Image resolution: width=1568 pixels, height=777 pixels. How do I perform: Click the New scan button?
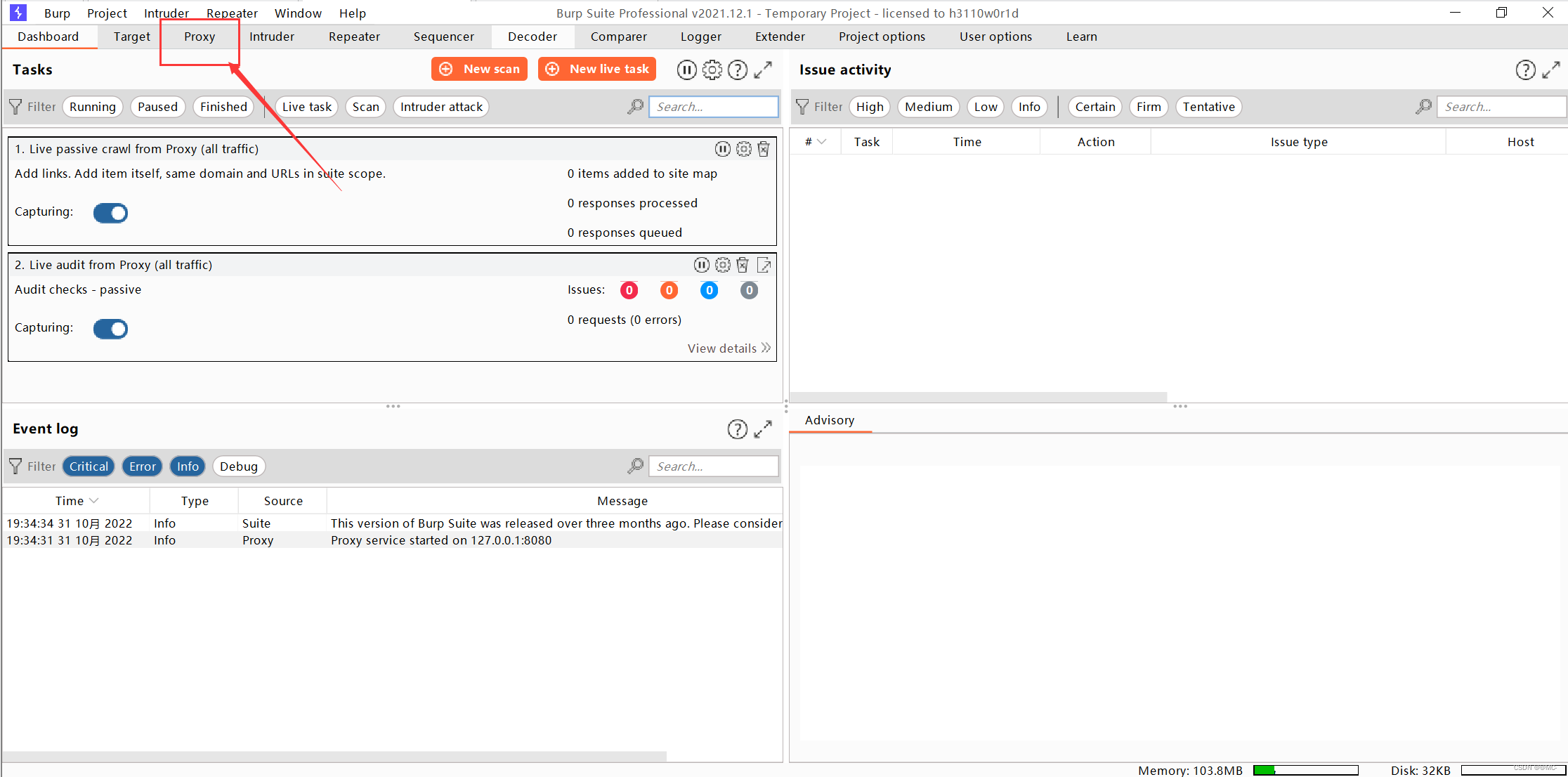tap(479, 69)
